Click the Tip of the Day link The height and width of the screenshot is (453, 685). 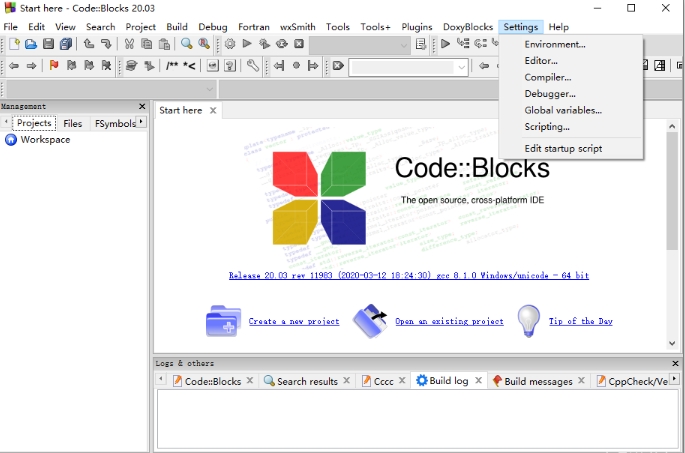(581, 322)
